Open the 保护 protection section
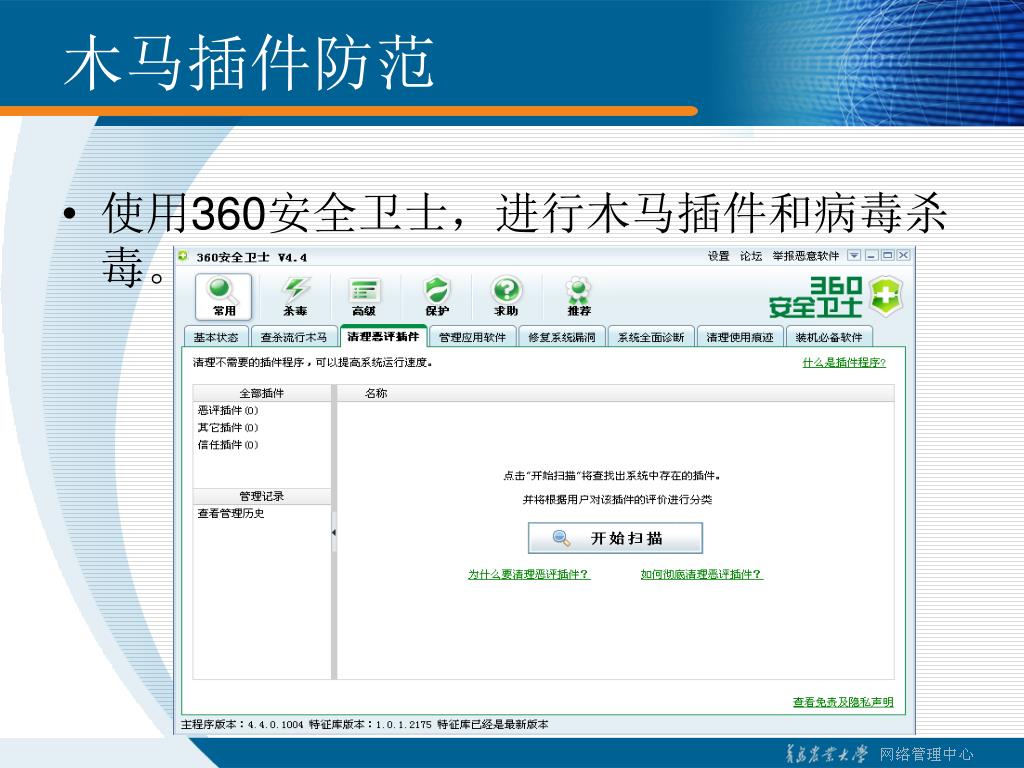The height and width of the screenshot is (768, 1024). (x=436, y=297)
